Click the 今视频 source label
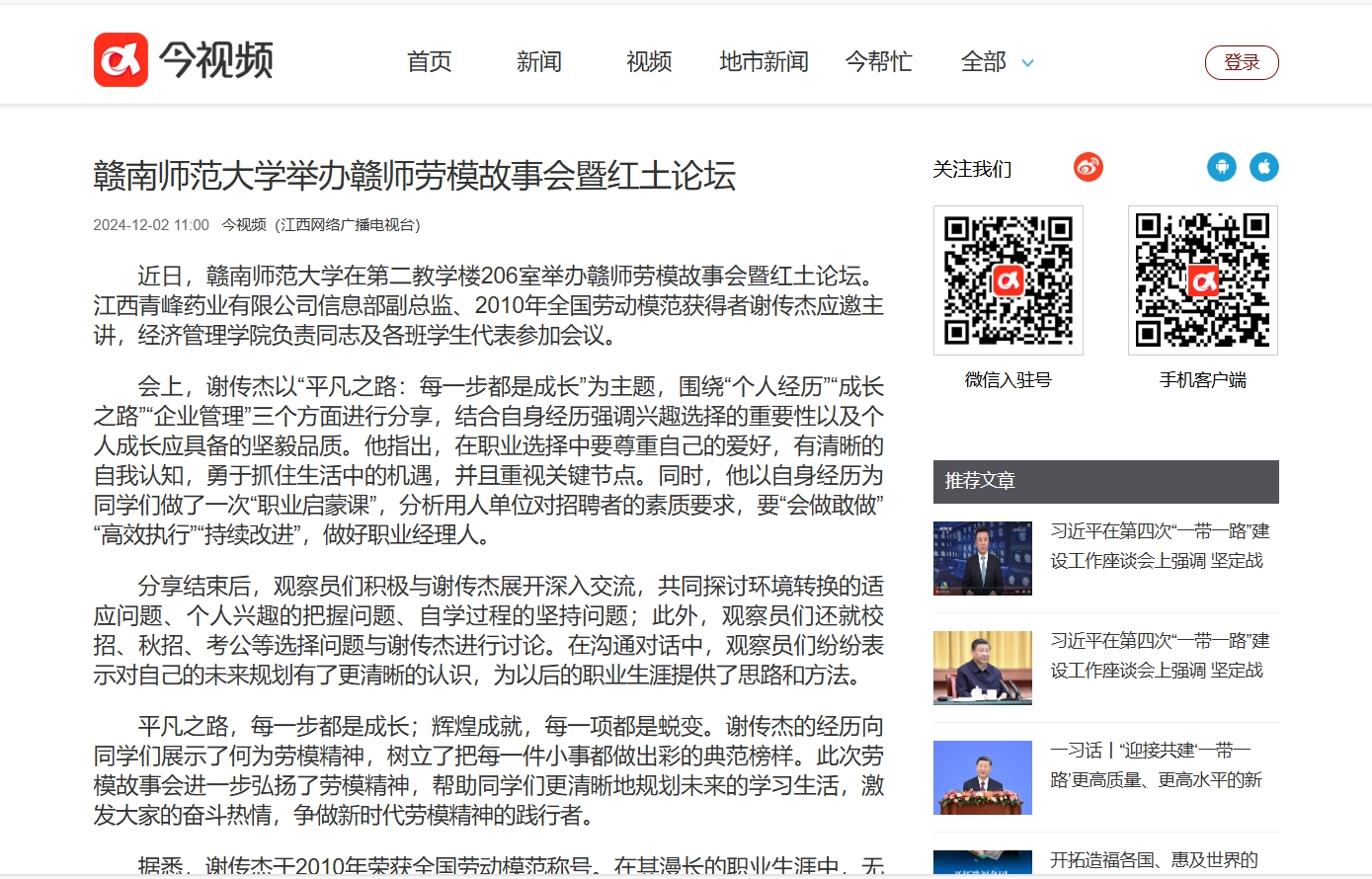Image resolution: width=1372 pixels, height=879 pixels. tap(244, 225)
